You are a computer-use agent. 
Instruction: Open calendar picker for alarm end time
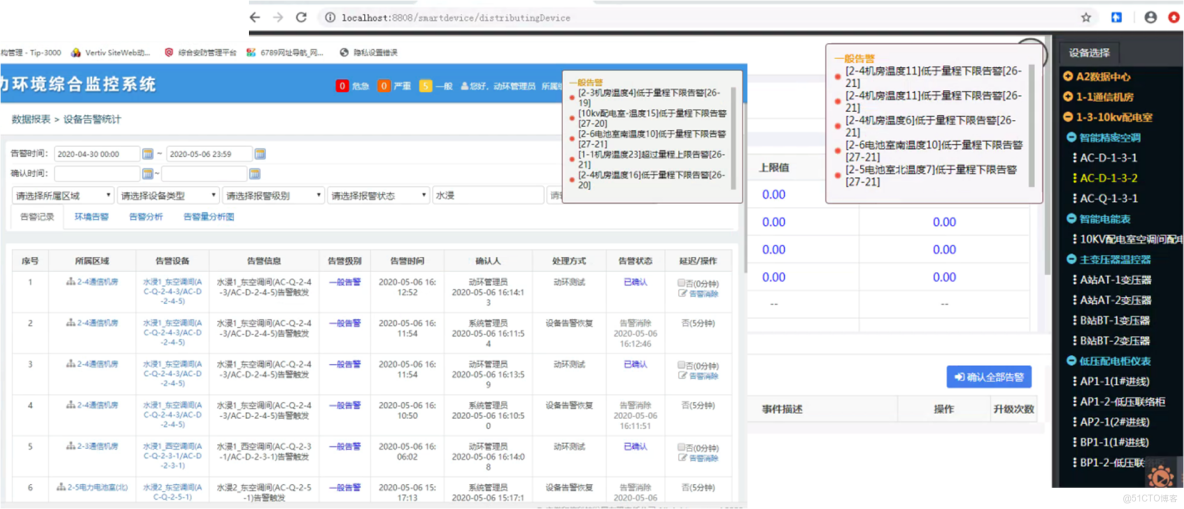coord(260,154)
